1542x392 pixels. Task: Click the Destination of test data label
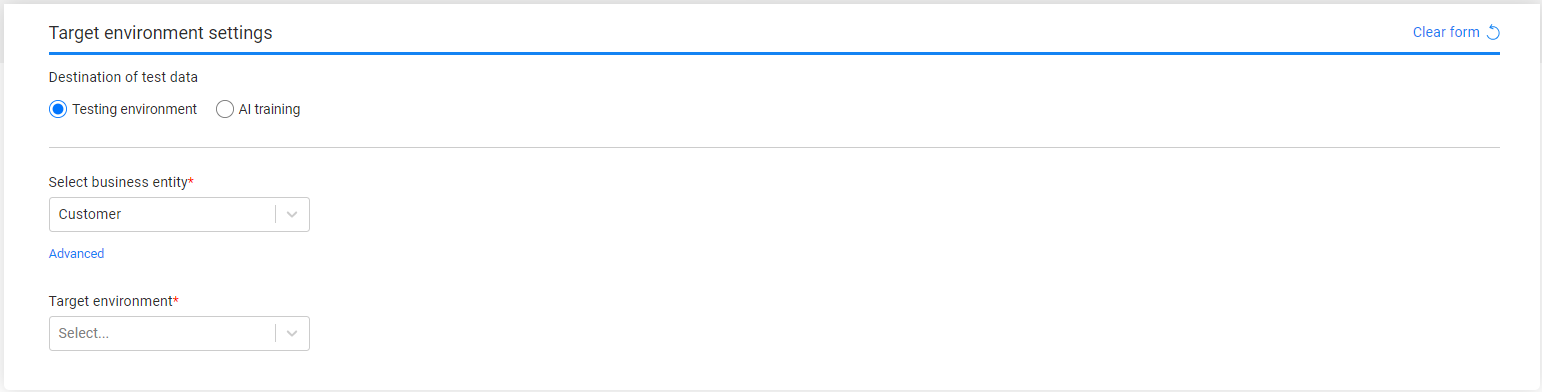pyautogui.click(x=123, y=77)
